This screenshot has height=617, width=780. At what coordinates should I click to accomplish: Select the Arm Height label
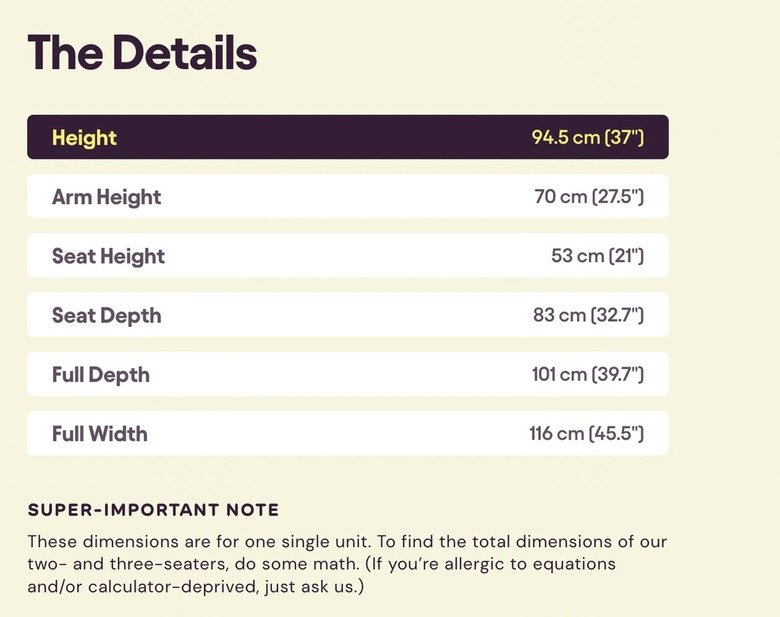106,197
